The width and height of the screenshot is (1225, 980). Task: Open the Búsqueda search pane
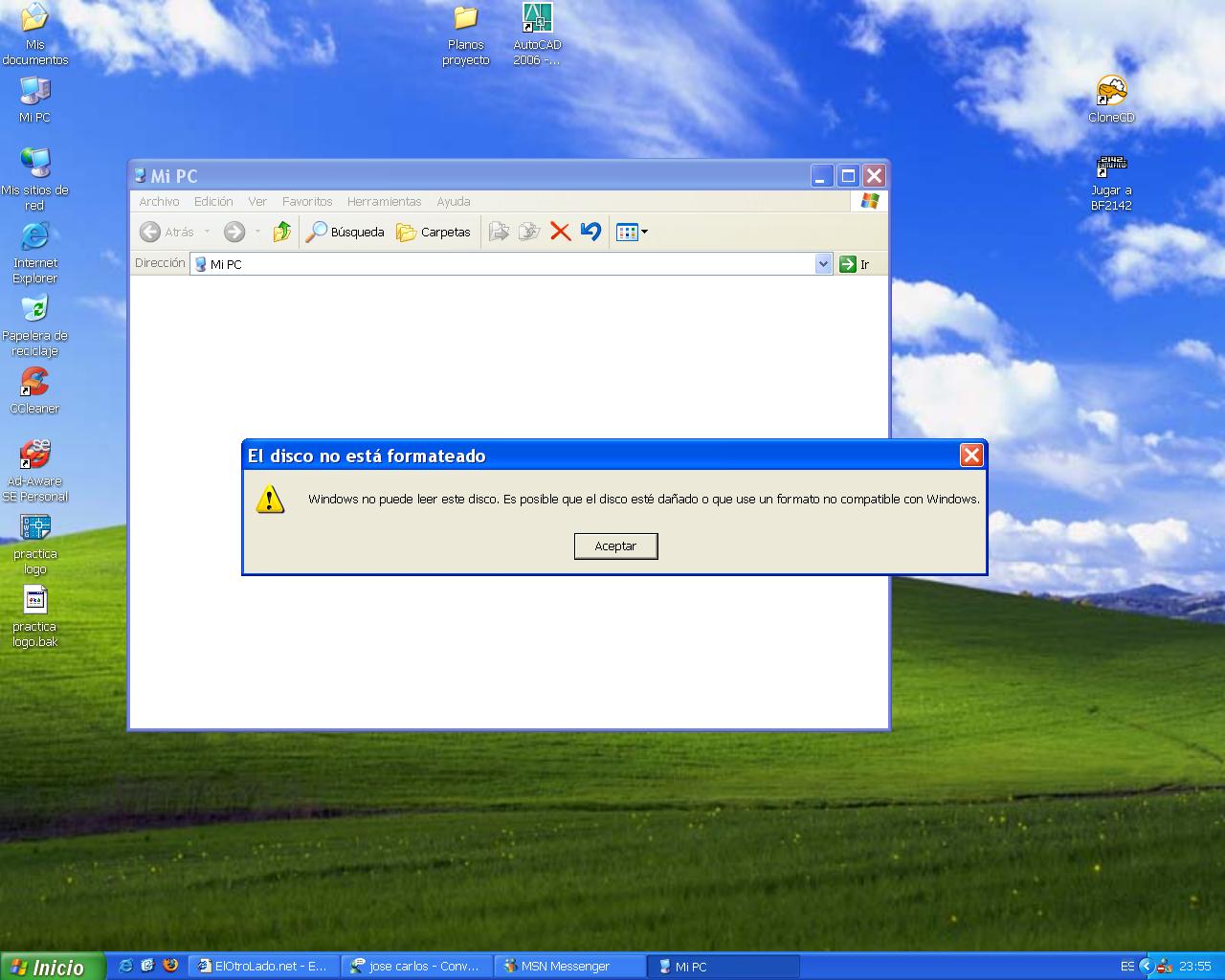[345, 232]
